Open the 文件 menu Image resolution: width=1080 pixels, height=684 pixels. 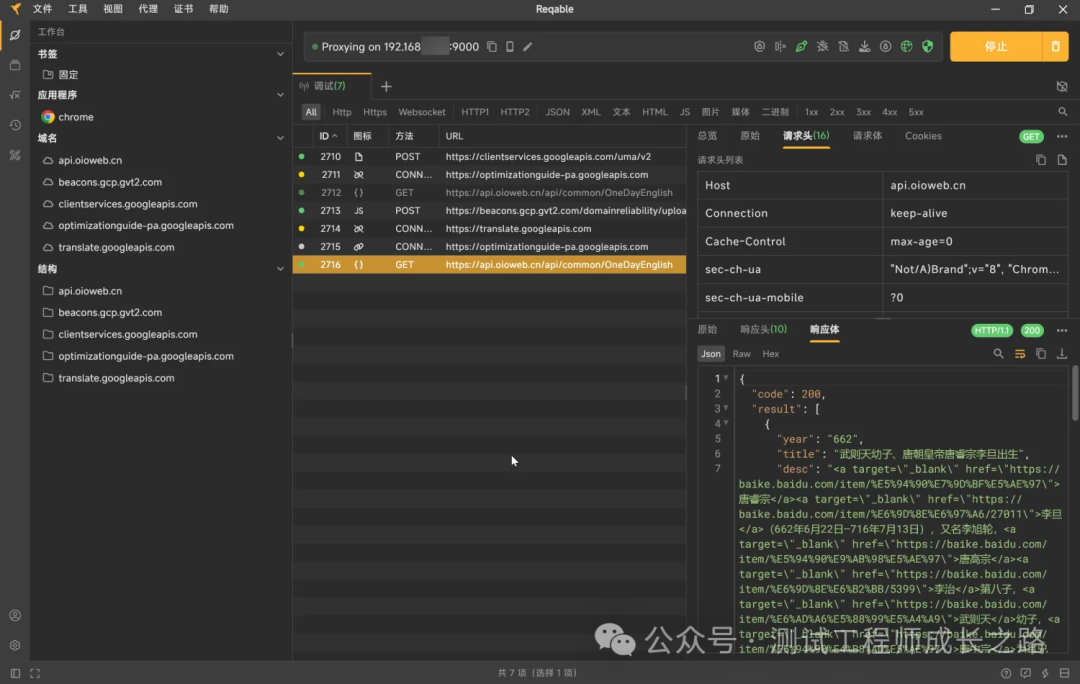43,9
